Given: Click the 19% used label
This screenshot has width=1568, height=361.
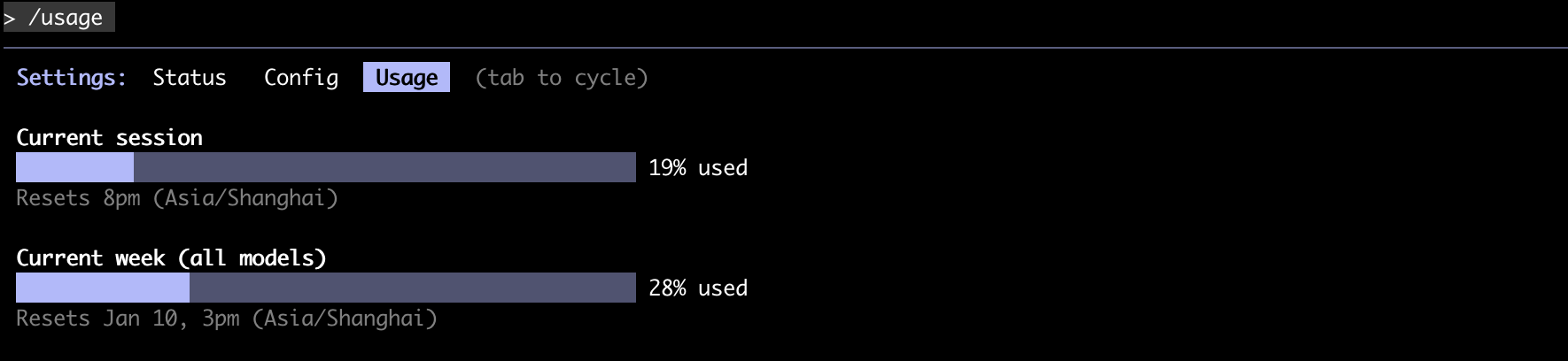Looking at the screenshot, I should 698,168.
